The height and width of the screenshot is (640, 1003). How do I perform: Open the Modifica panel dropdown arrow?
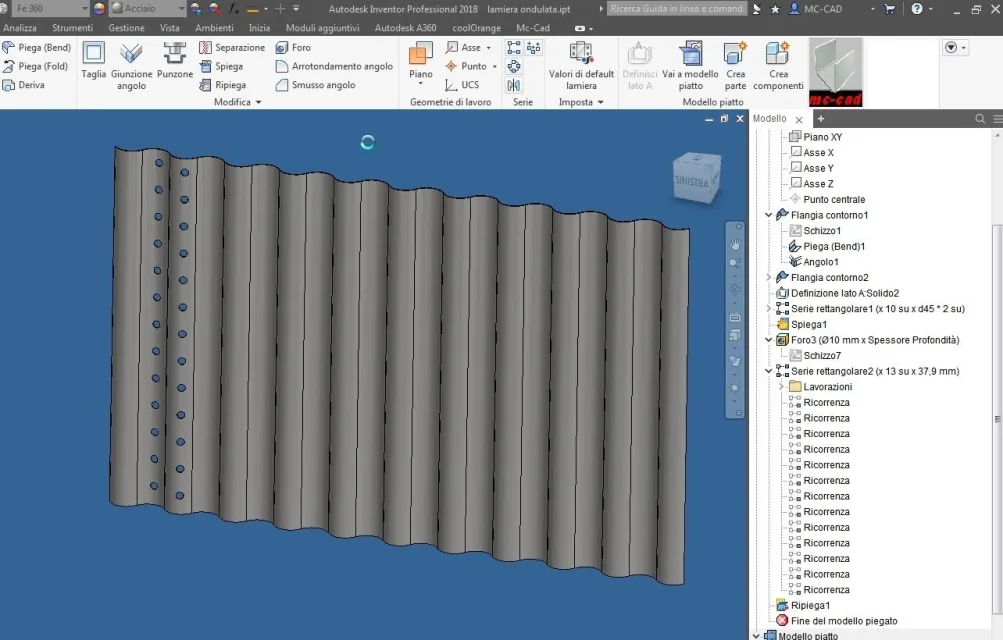tap(258, 102)
